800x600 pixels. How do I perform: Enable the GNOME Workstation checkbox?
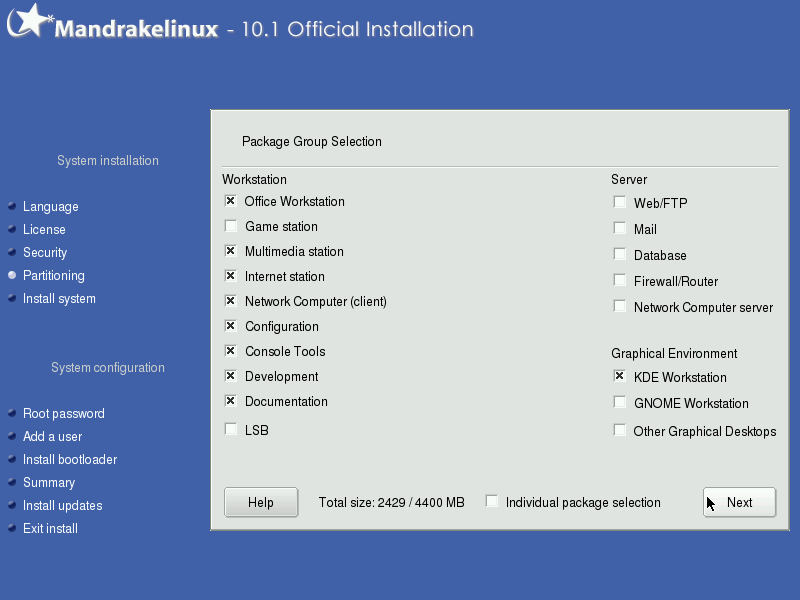point(619,402)
